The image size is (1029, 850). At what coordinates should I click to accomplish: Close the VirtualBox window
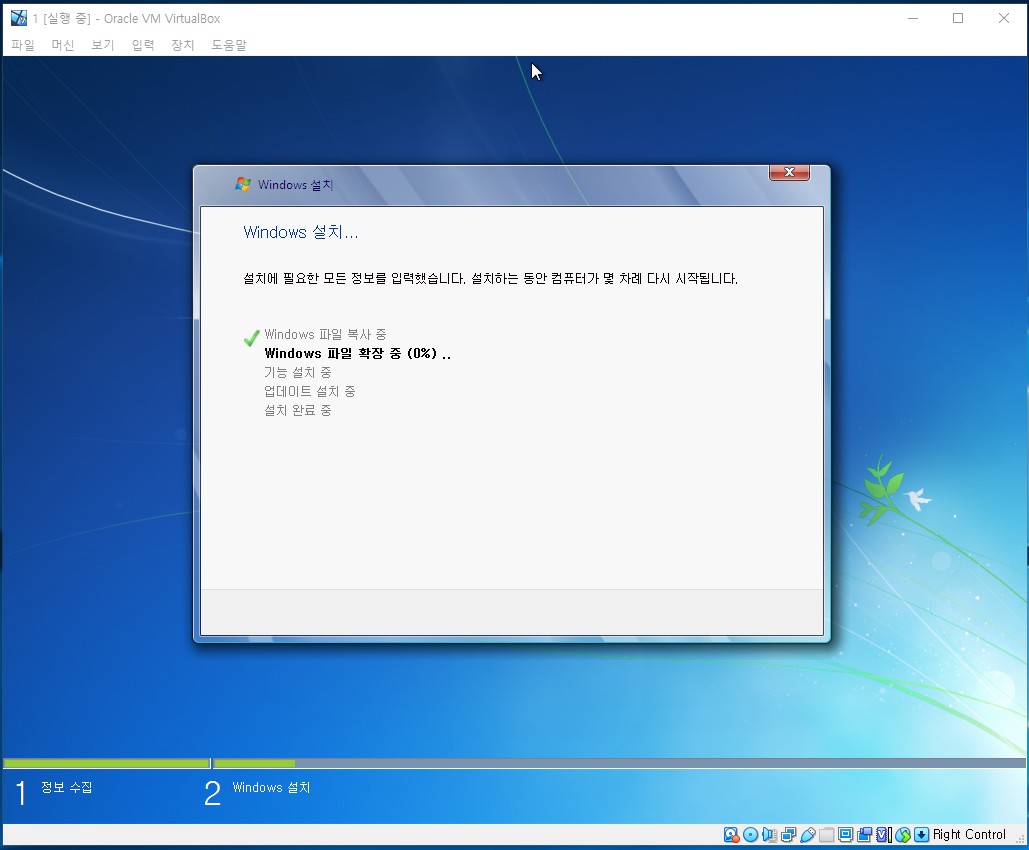[1004, 18]
